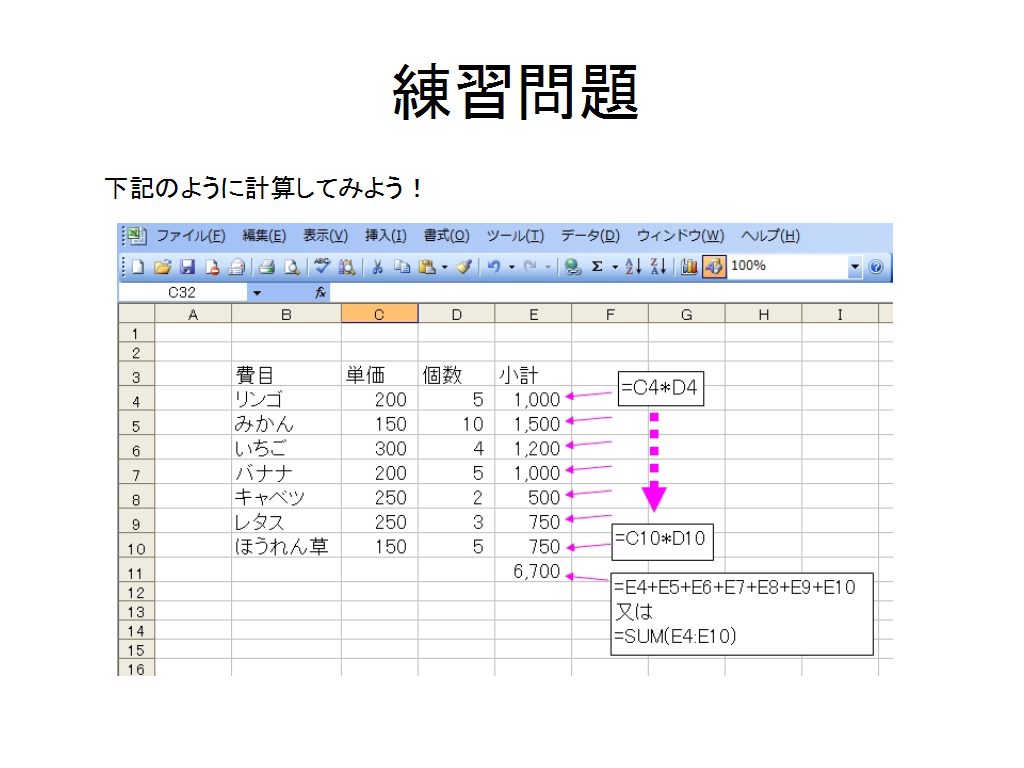This screenshot has height=768, width=1024.
Task: Click the Print icon in toolbar
Action: click(267, 267)
